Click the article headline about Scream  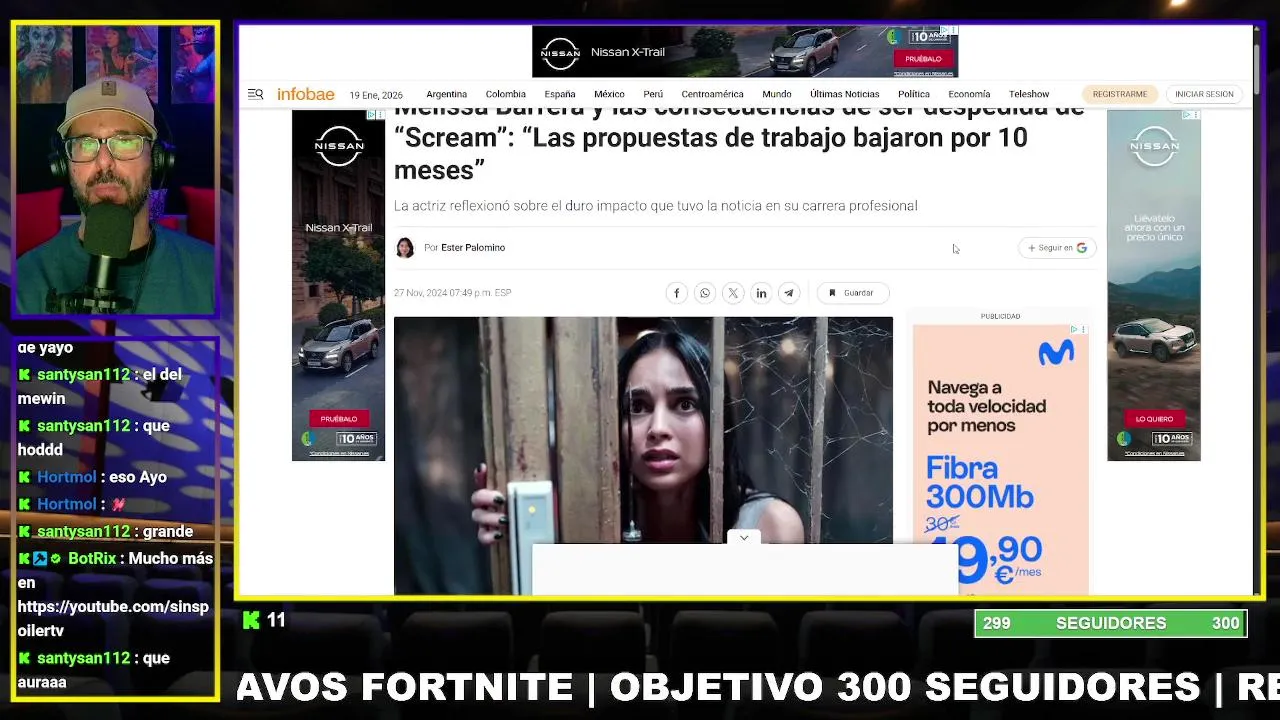(739, 138)
